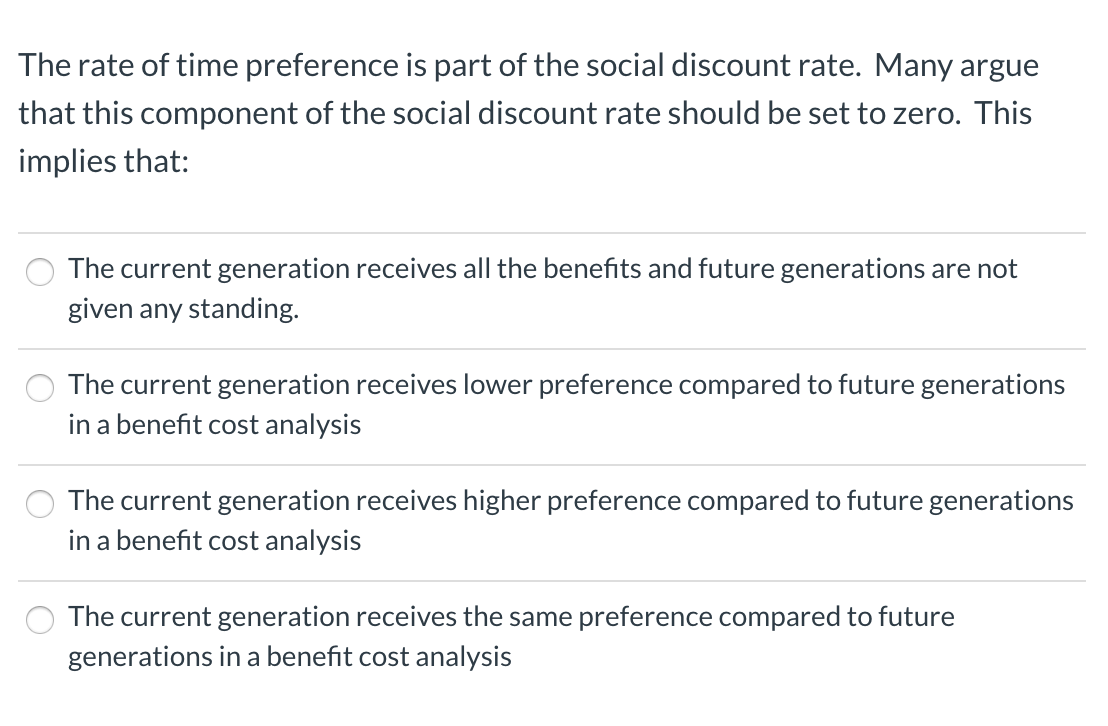The height and width of the screenshot is (726, 1108).
Task: Select the radio button beside 'same preference' answer
Action: (40, 620)
